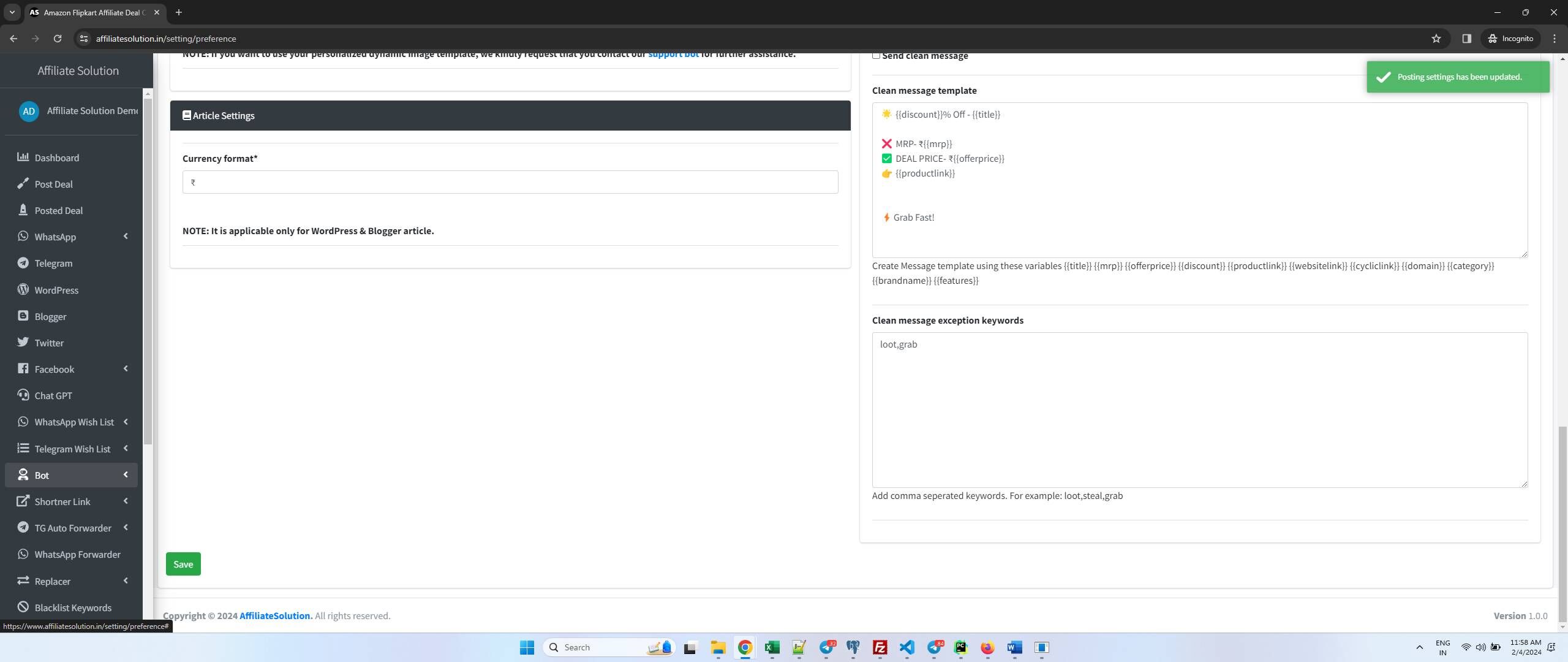Open the Dashboard sidebar icon
Viewport: 1568px width, 662px height.
(x=23, y=157)
